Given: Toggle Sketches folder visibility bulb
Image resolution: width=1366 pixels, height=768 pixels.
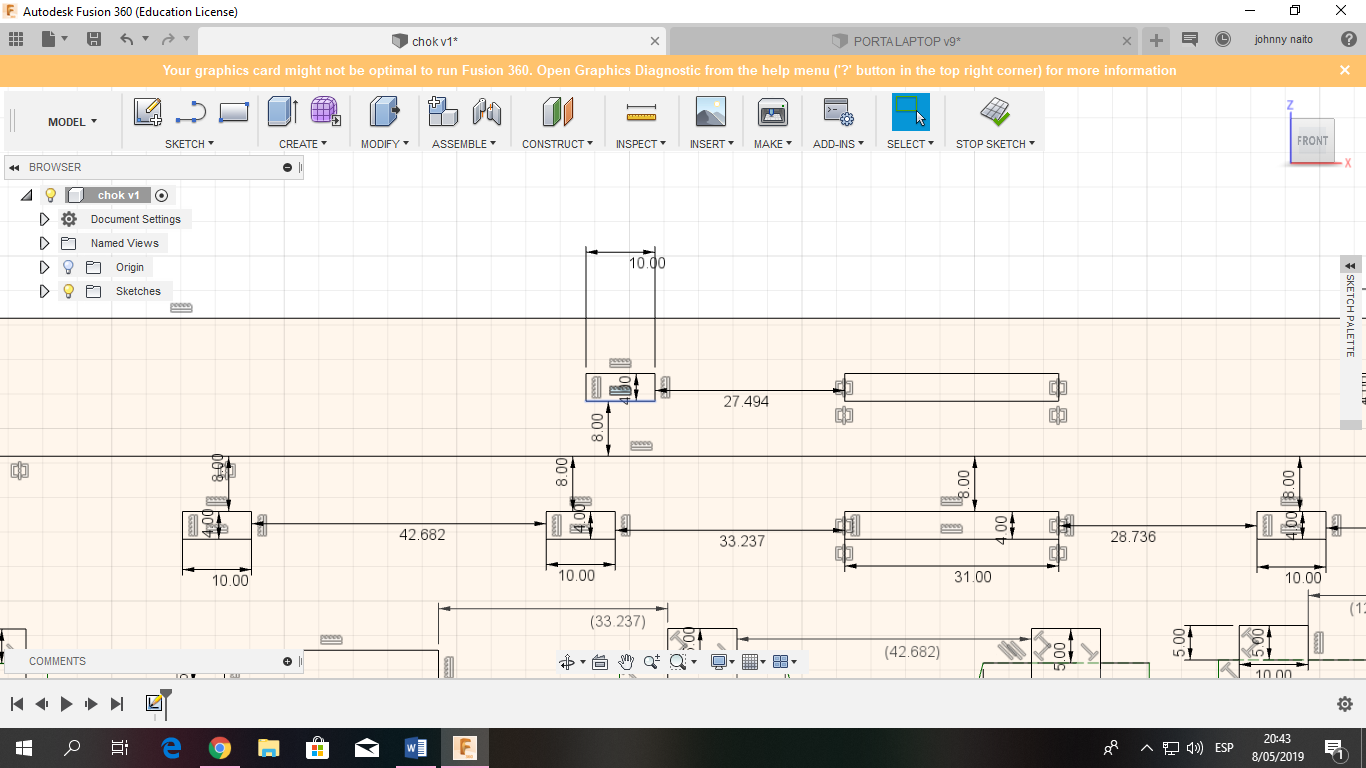Looking at the screenshot, I should [x=68, y=291].
